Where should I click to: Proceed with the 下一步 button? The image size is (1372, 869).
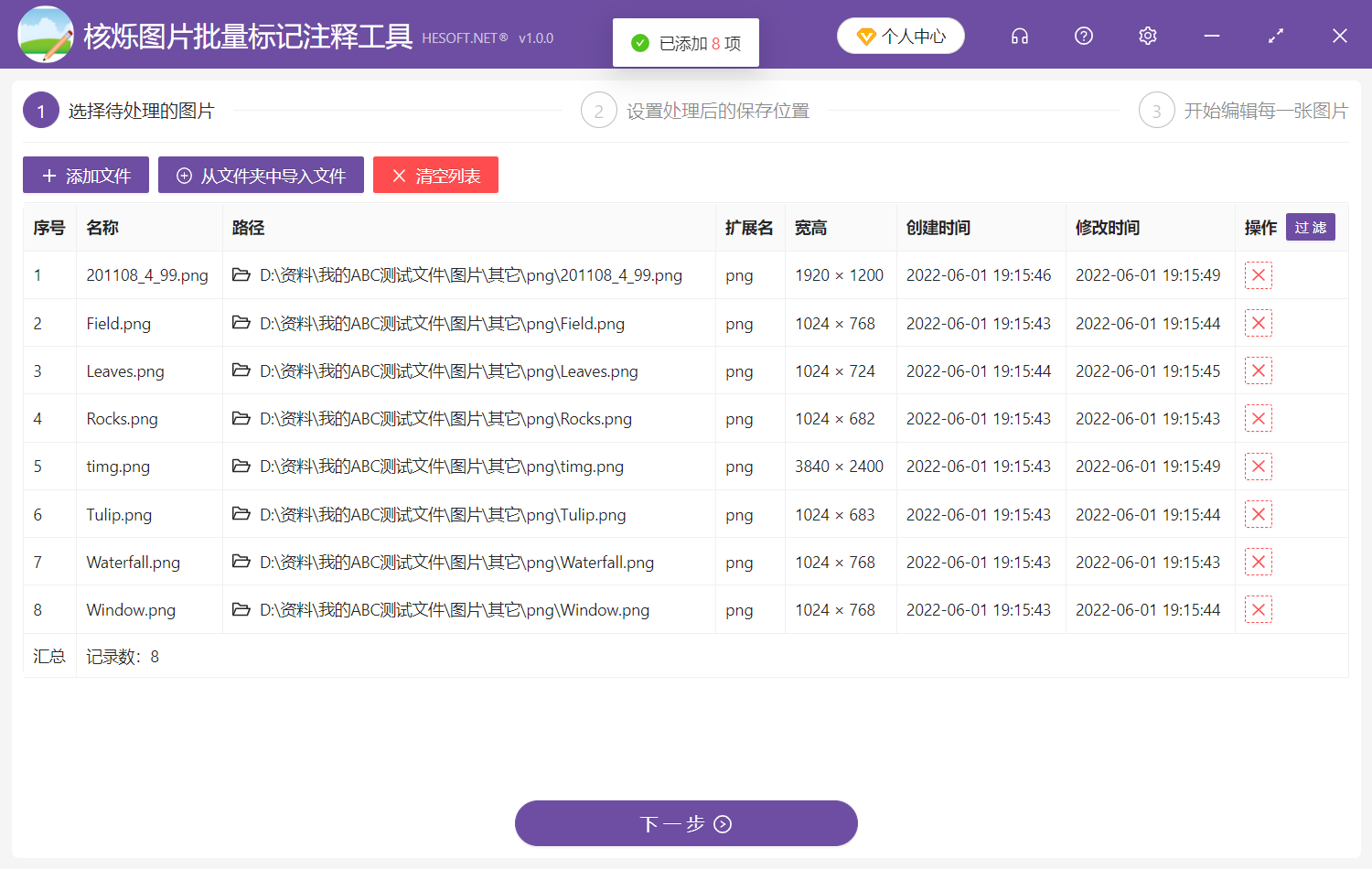[686, 822]
